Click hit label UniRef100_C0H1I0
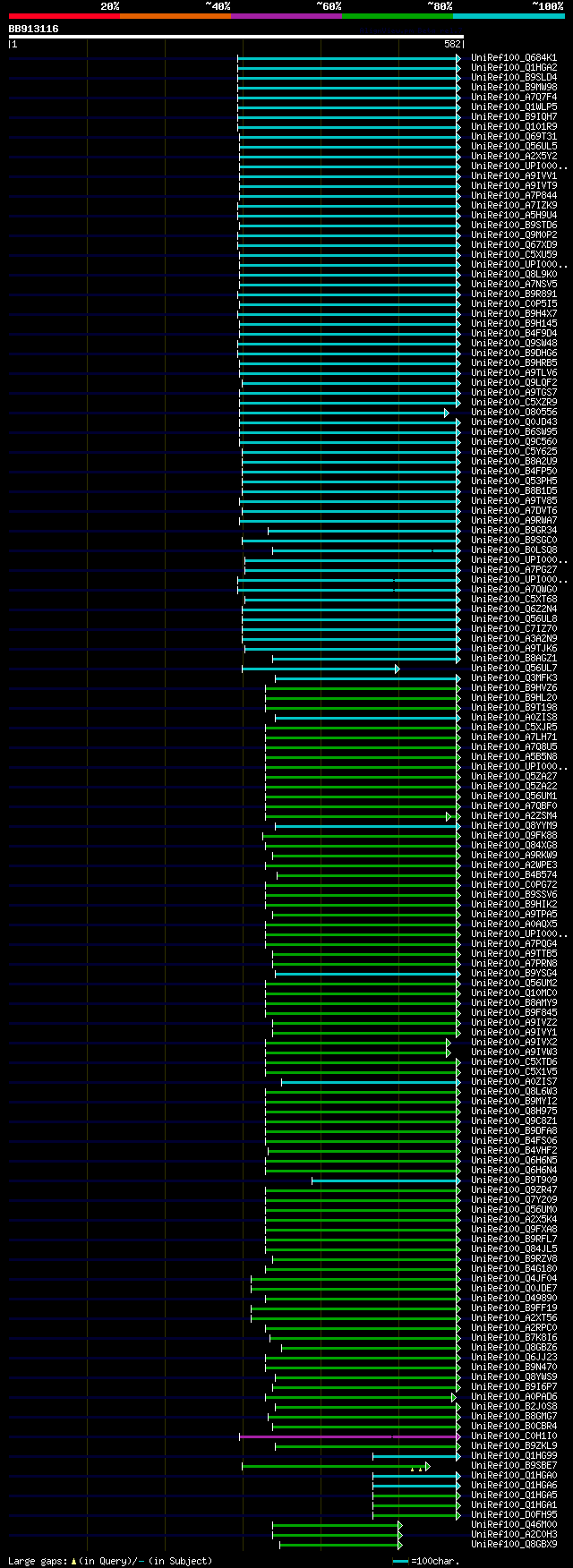The width and height of the screenshot is (573, 1568). (x=514, y=1436)
